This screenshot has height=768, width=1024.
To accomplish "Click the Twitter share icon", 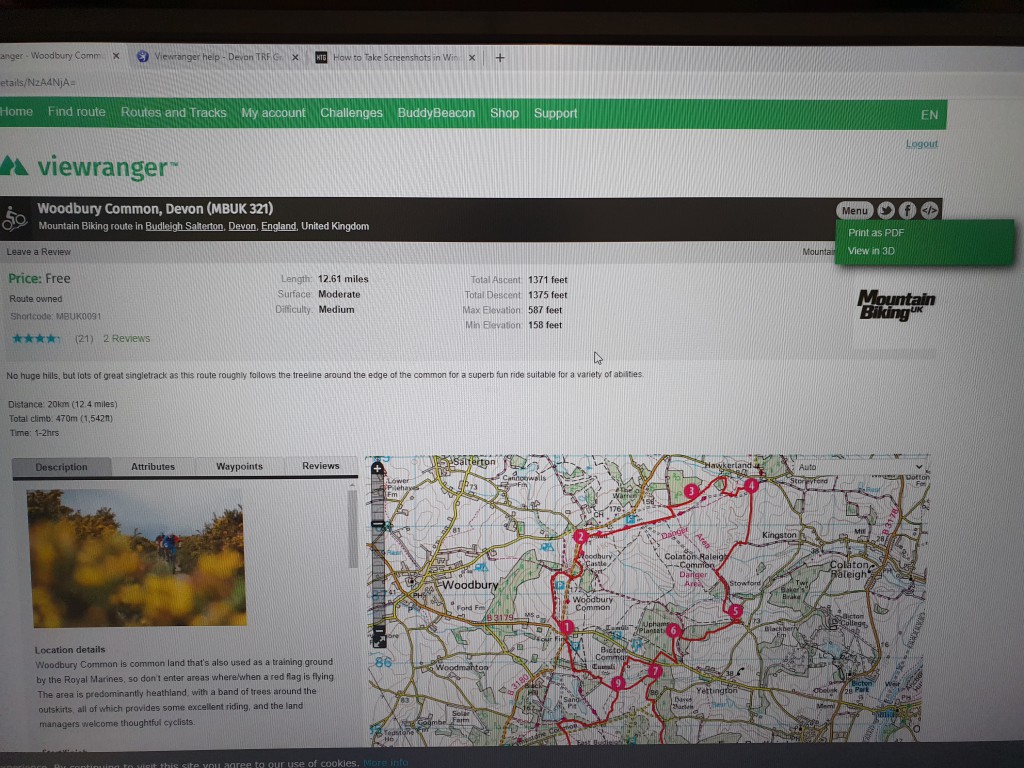I will [x=885, y=210].
